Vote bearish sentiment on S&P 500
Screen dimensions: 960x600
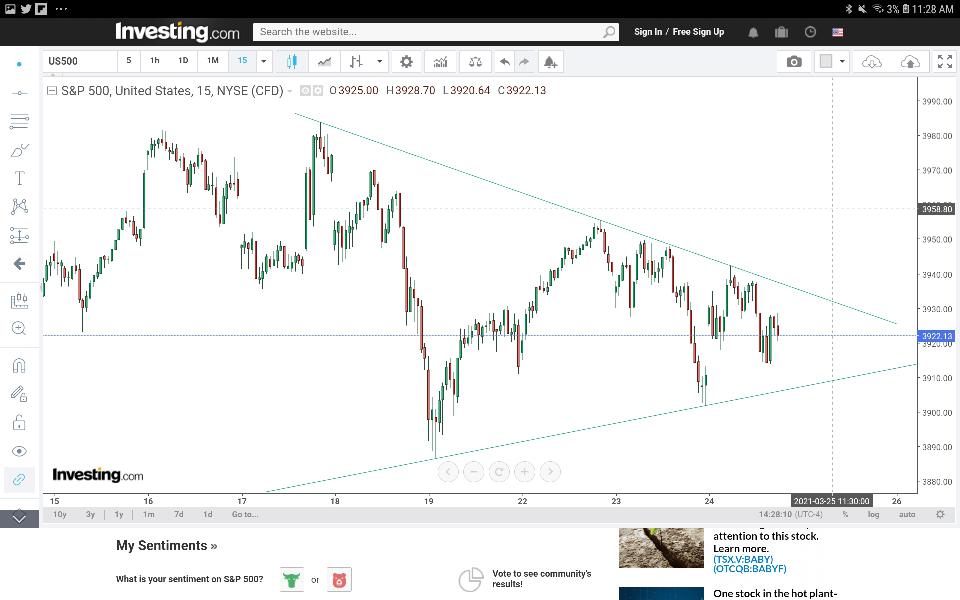click(x=339, y=579)
